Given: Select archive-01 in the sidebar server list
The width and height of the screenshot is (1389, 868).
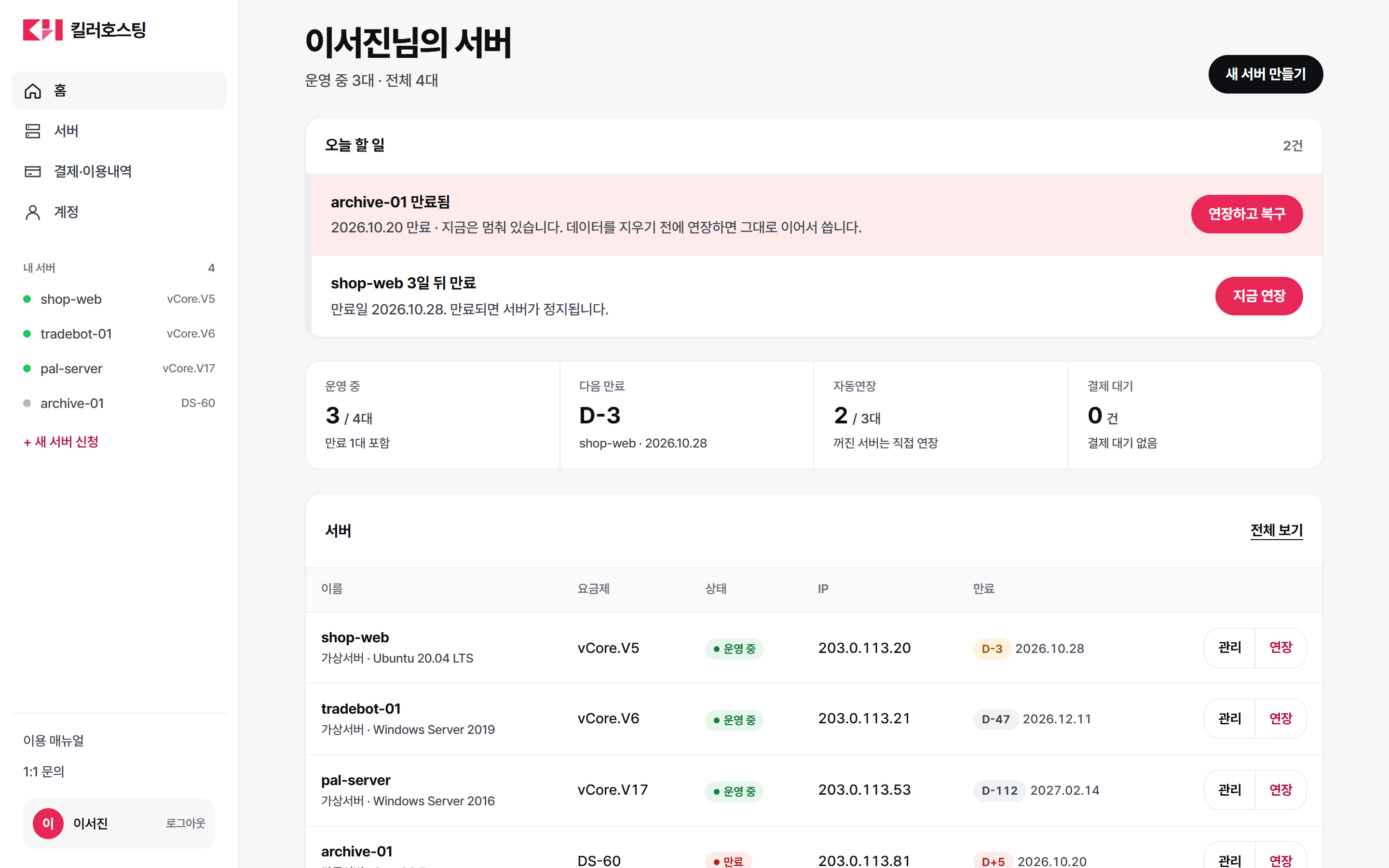Looking at the screenshot, I should point(119,403).
